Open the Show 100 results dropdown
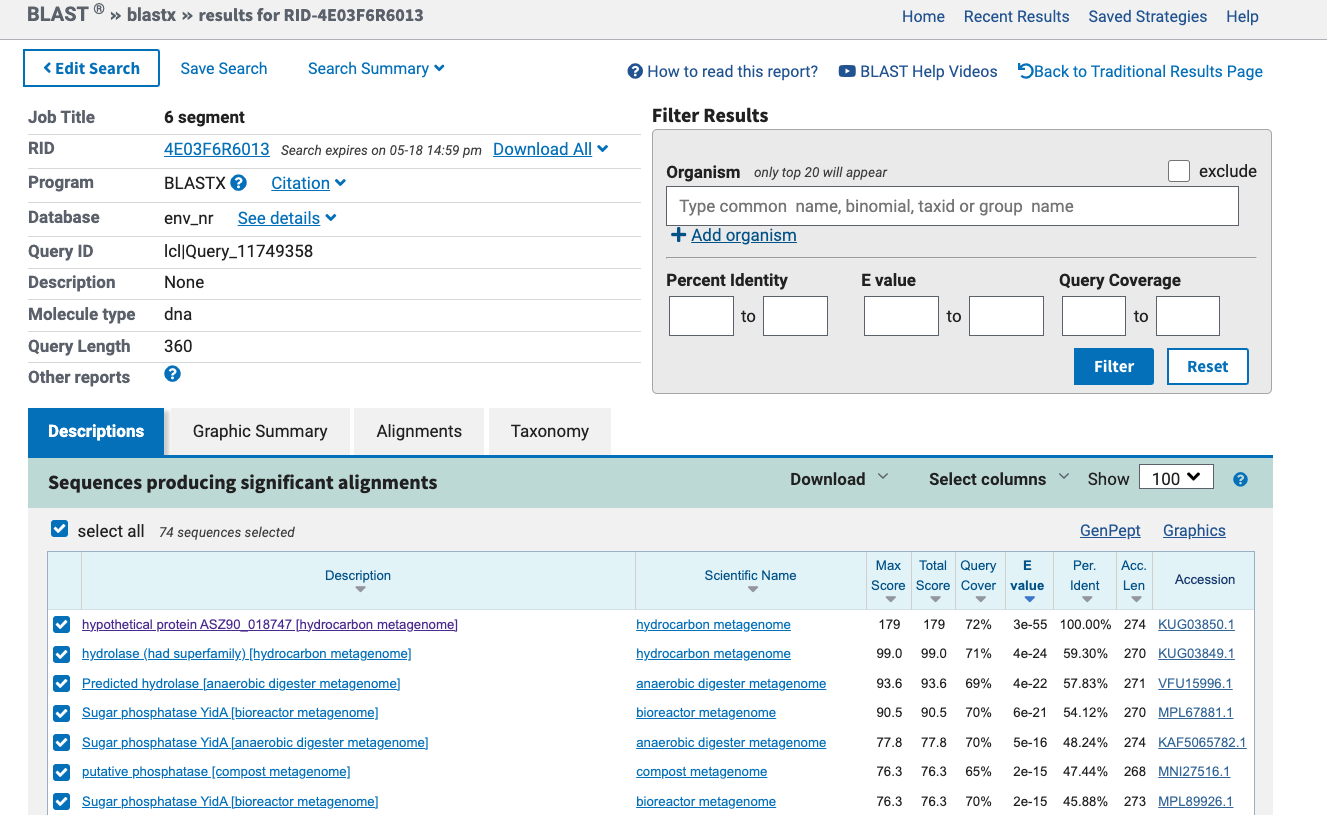 click(x=1176, y=478)
